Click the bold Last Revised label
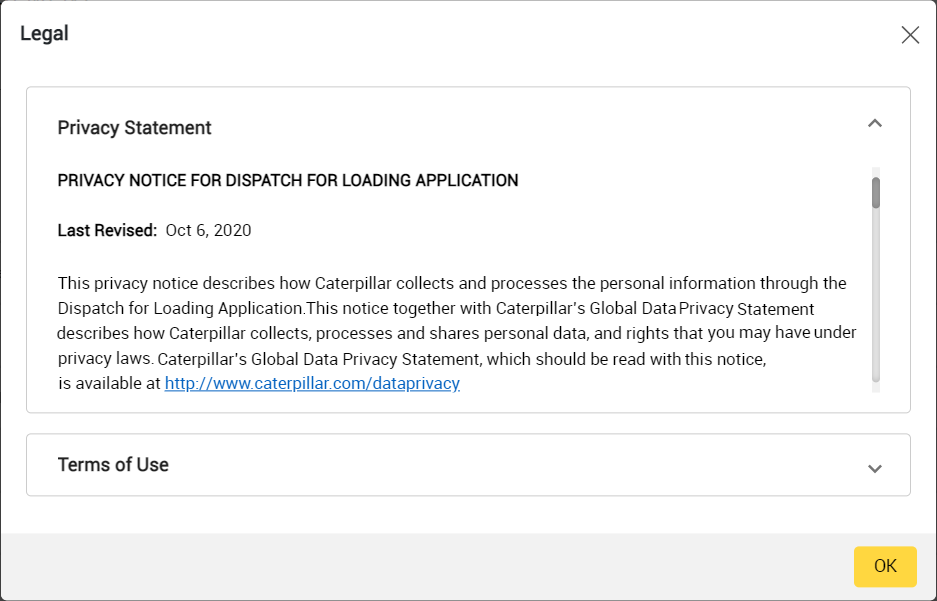Image resolution: width=937 pixels, height=601 pixels. coord(107,230)
